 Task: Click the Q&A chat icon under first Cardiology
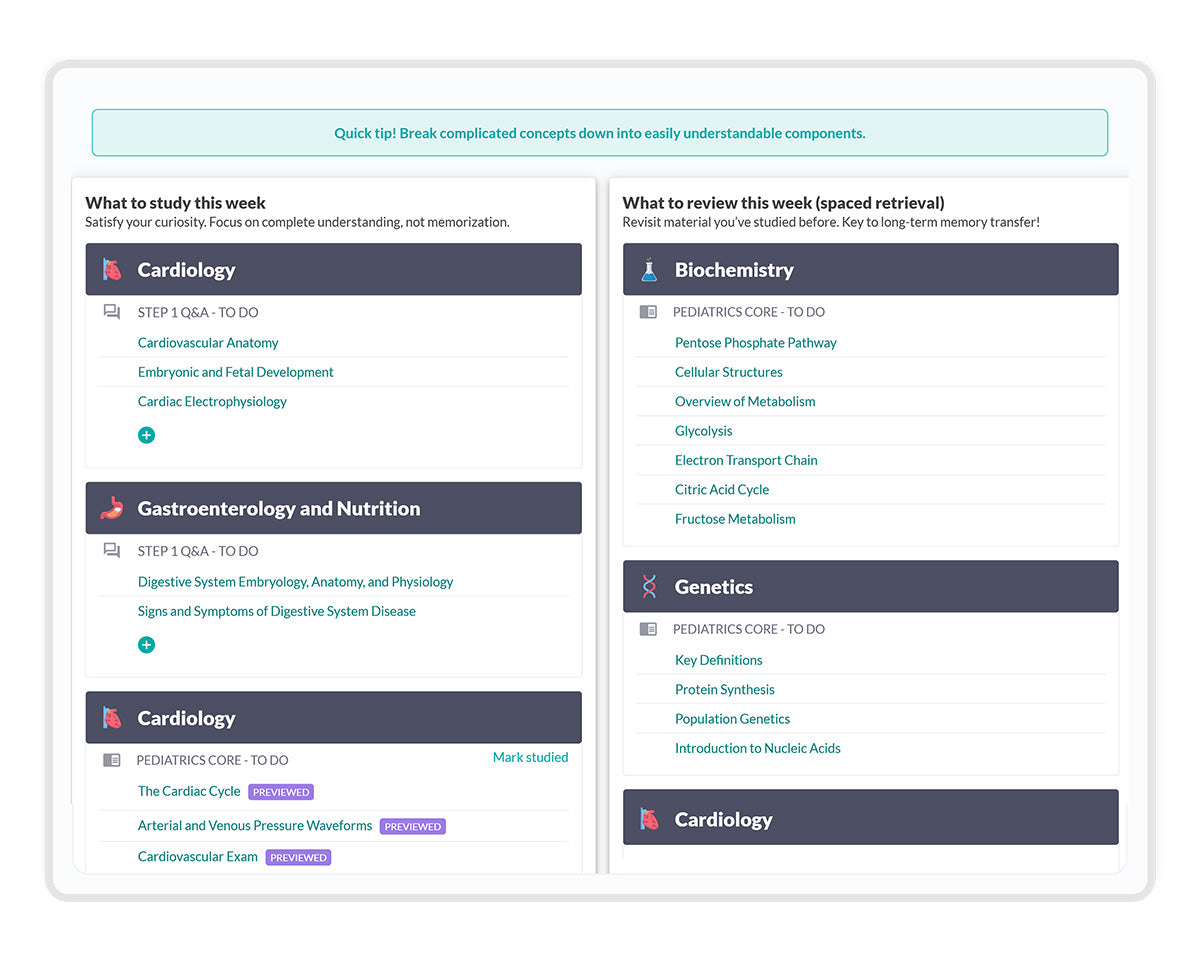[112, 312]
